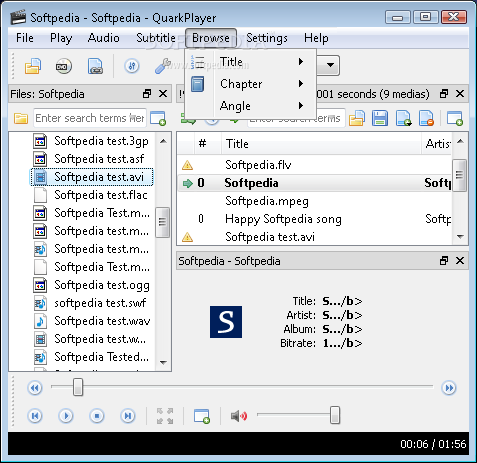
Task: Save the playlist with floppy icon
Action: pyautogui.click(x=380, y=118)
